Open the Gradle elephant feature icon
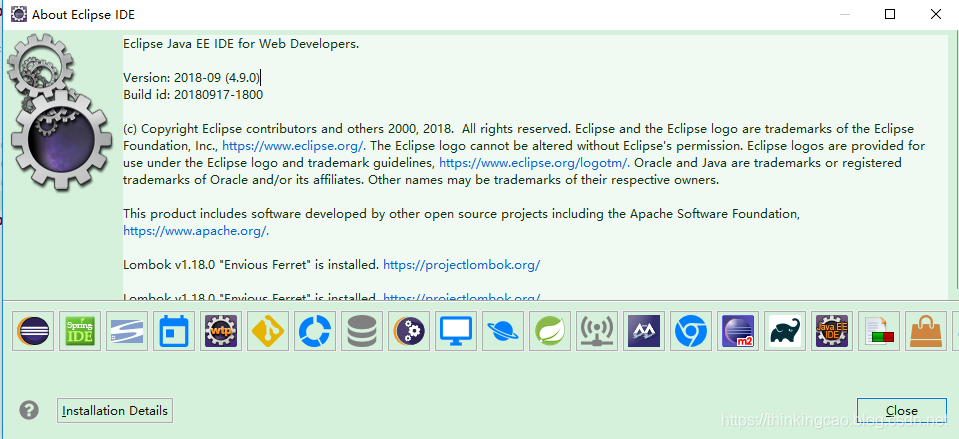Screen dimensions: 959x439 click(785, 331)
